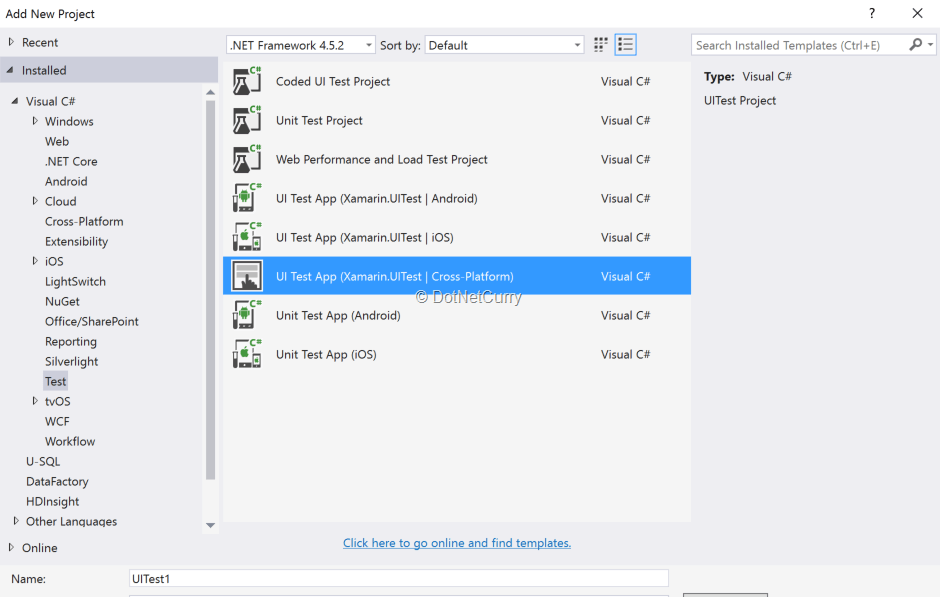The image size is (940, 597).
Task: Select the LightSwitch category
Action: click(x=75, y=281)
